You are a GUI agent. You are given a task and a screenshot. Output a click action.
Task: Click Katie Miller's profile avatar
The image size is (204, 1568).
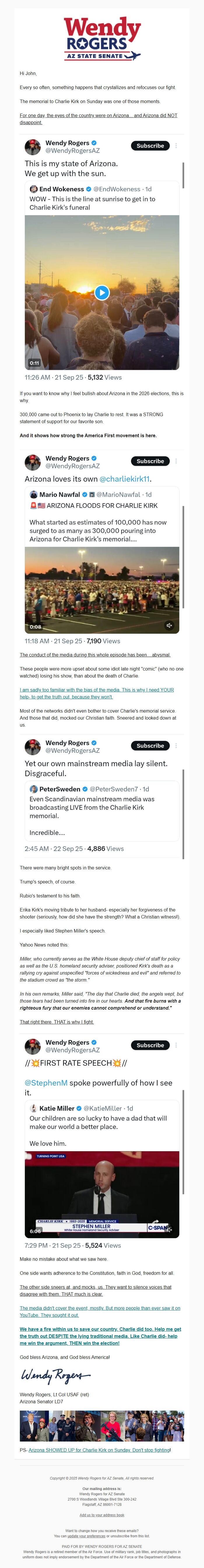[34, 1108]
